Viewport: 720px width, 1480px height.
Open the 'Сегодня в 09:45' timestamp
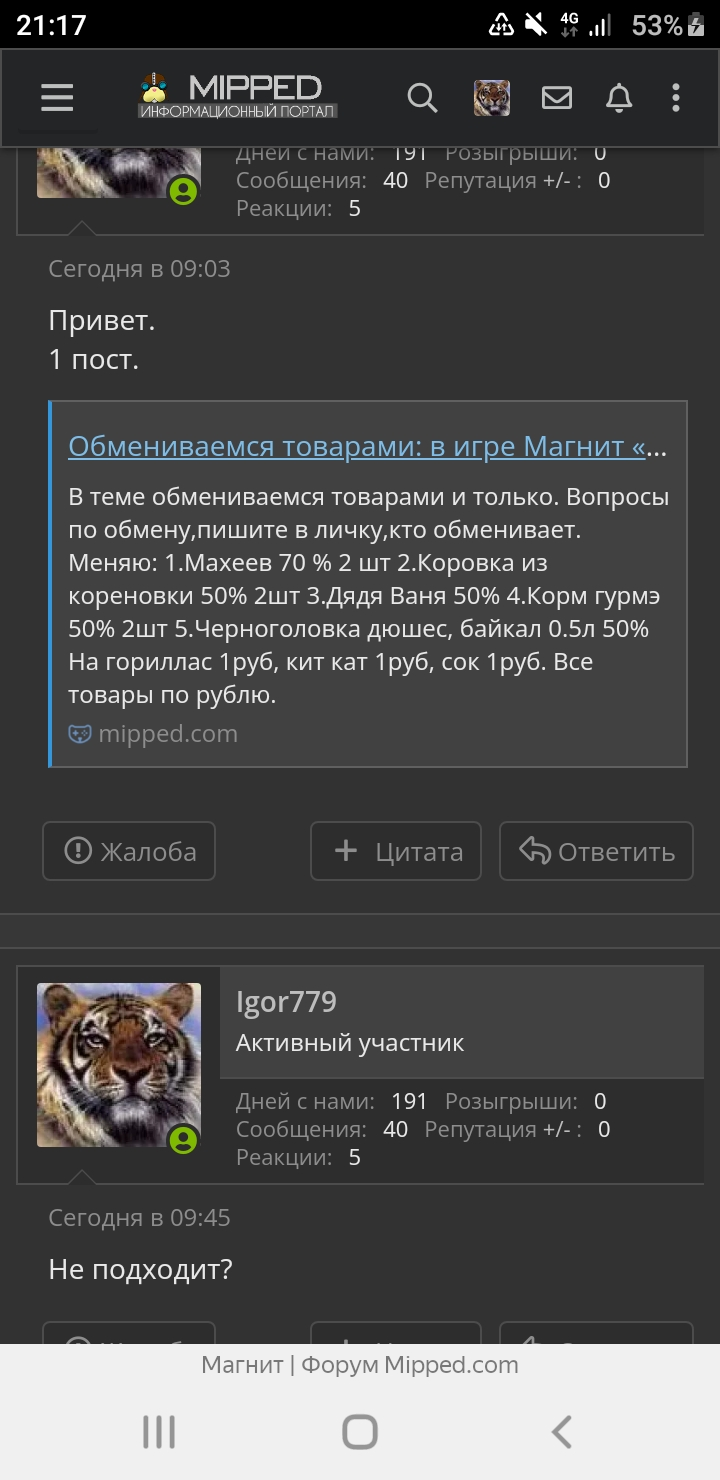[x=139, y=1217]
